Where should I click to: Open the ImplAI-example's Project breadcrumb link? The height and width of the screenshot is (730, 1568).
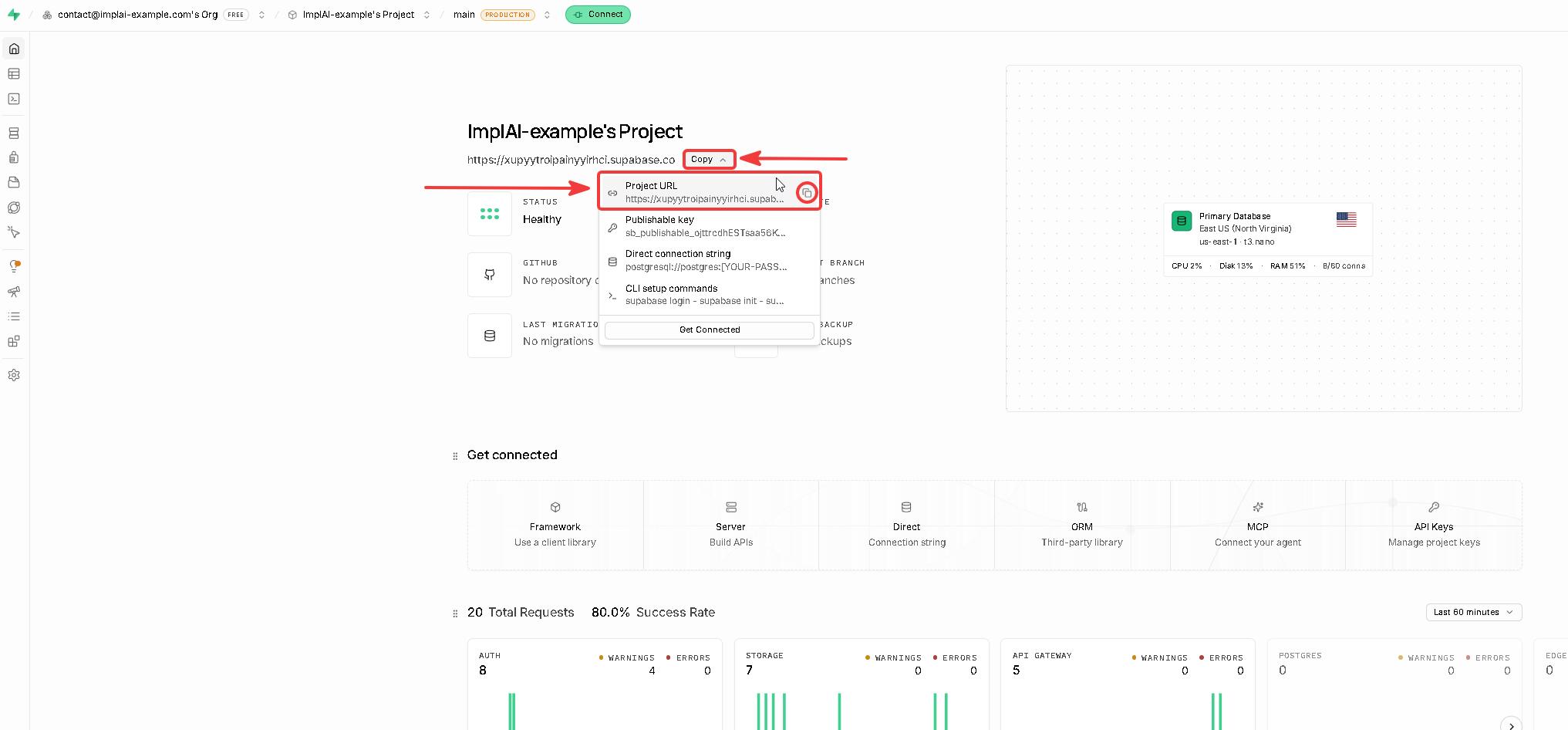coord(358,15)
